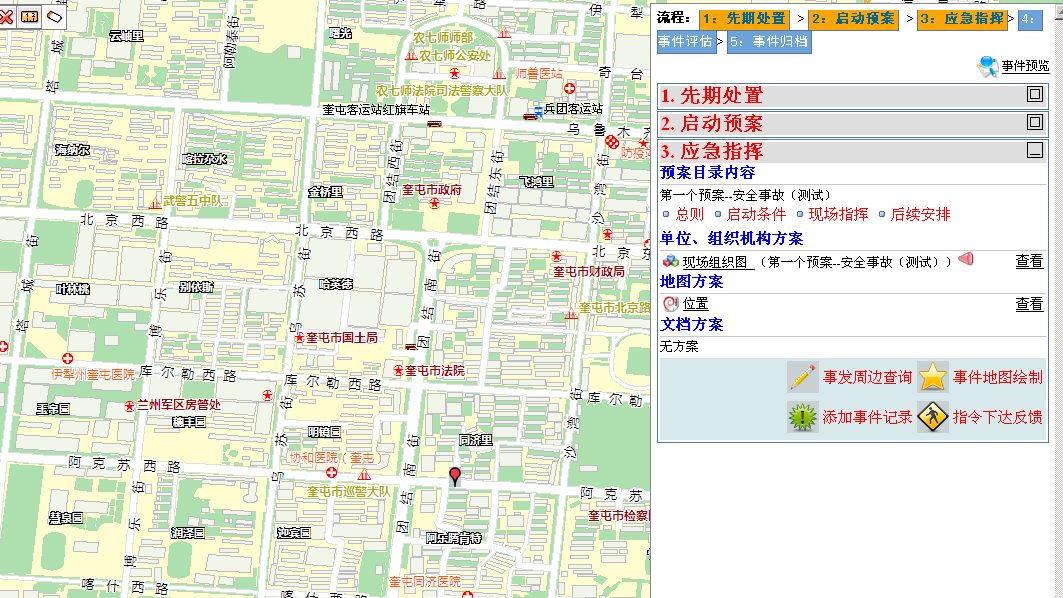Open 指令下达反馈
The width and height of the screenshot is (1063, 598).
(x=997, y=417)
